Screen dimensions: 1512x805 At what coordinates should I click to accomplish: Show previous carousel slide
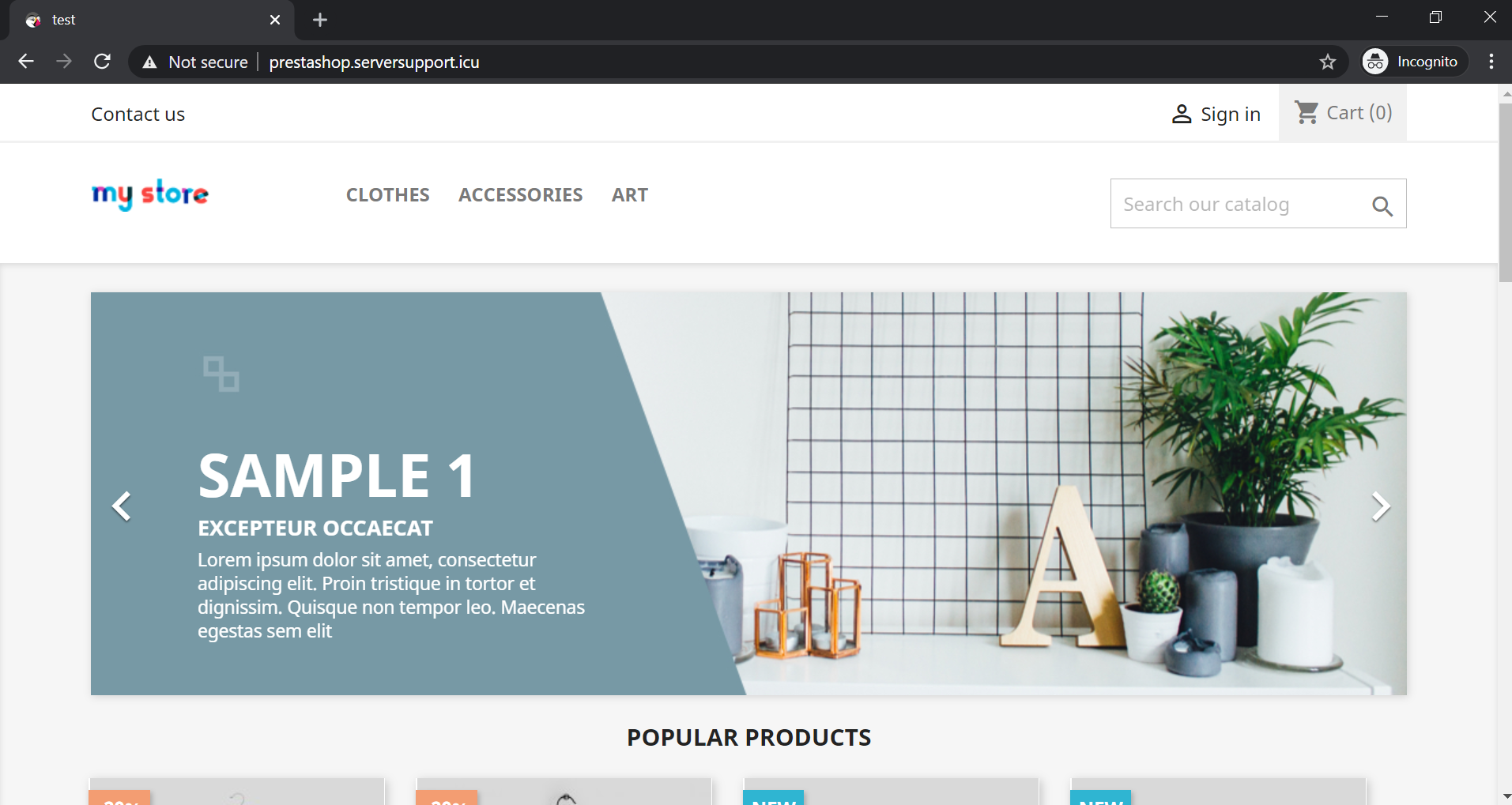tap(122, 506)
